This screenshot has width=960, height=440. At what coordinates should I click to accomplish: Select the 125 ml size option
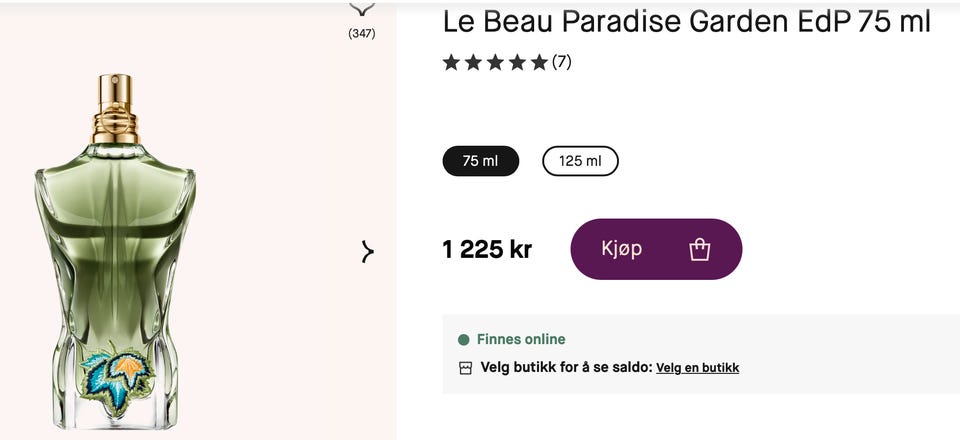[580, 161]
